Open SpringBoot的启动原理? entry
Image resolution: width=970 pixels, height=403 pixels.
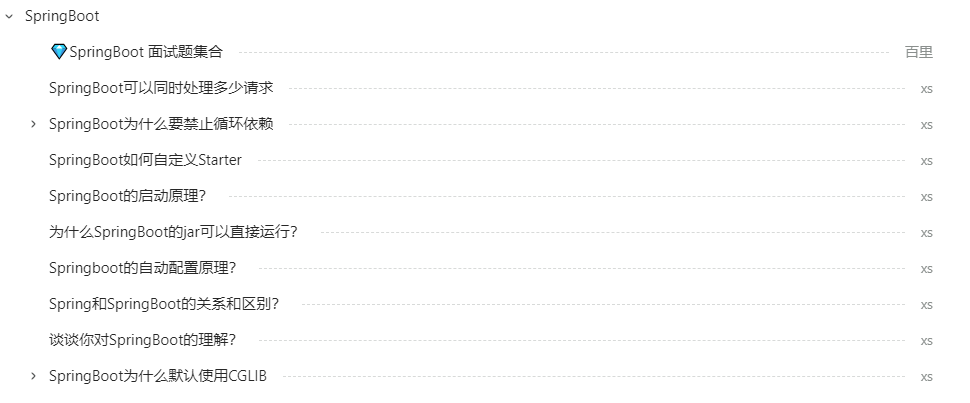127,196
